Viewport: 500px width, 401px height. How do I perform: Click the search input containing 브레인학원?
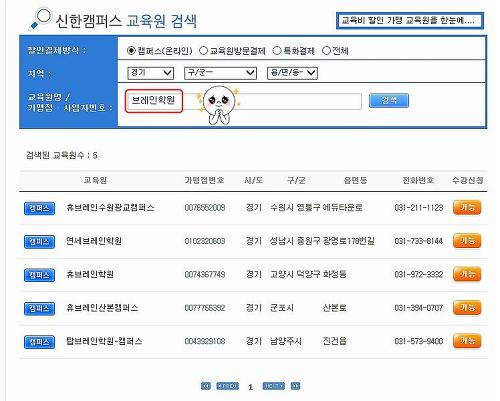(x=243, y=101)
